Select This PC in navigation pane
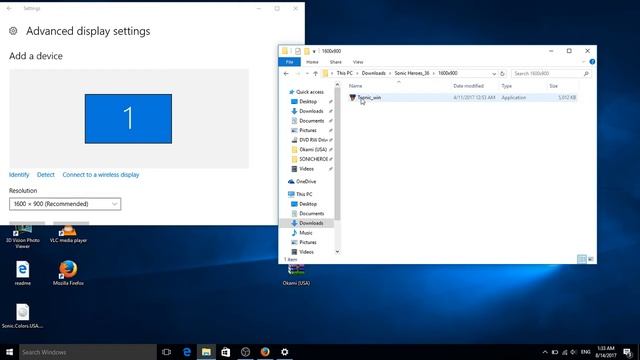The height and width of the screenshot is (360, 640). point(304,194)
